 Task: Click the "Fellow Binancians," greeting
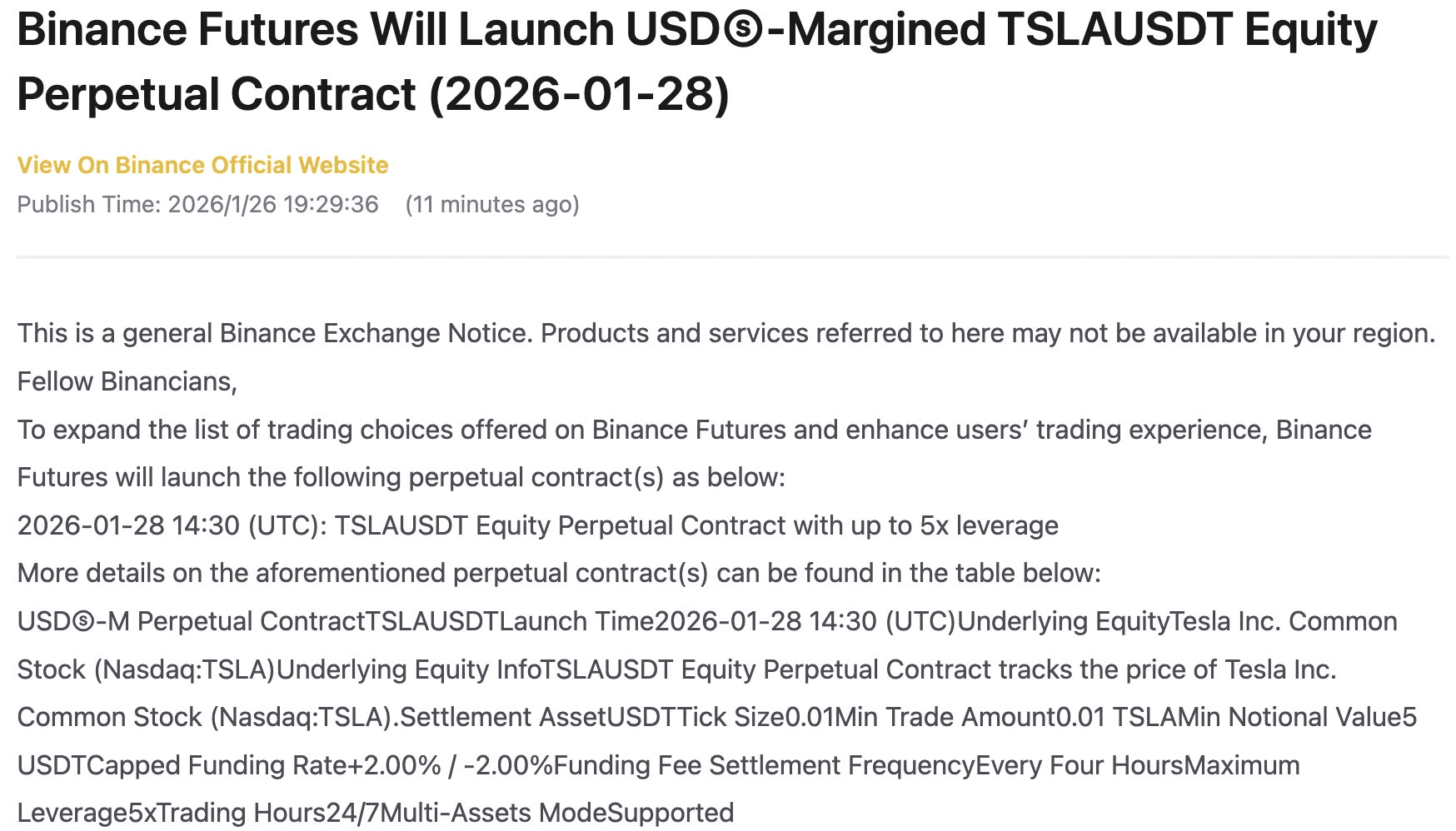pos(127,381)
